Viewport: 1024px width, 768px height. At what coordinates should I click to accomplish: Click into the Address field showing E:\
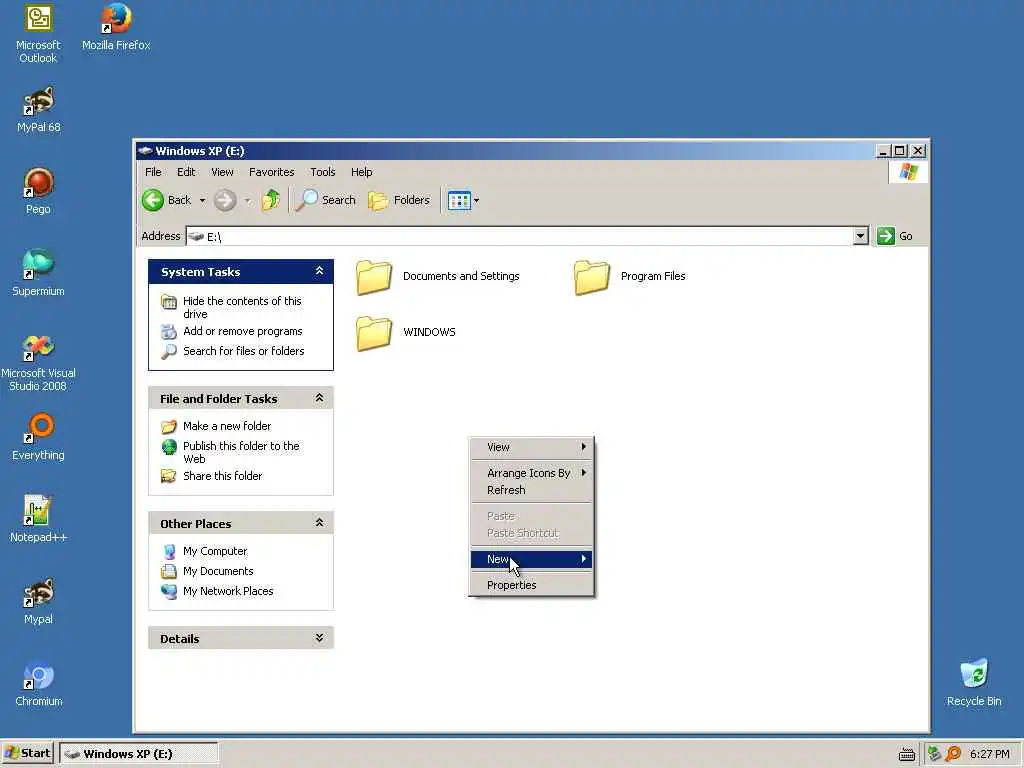pyautogui.click(x=520, y=236)
